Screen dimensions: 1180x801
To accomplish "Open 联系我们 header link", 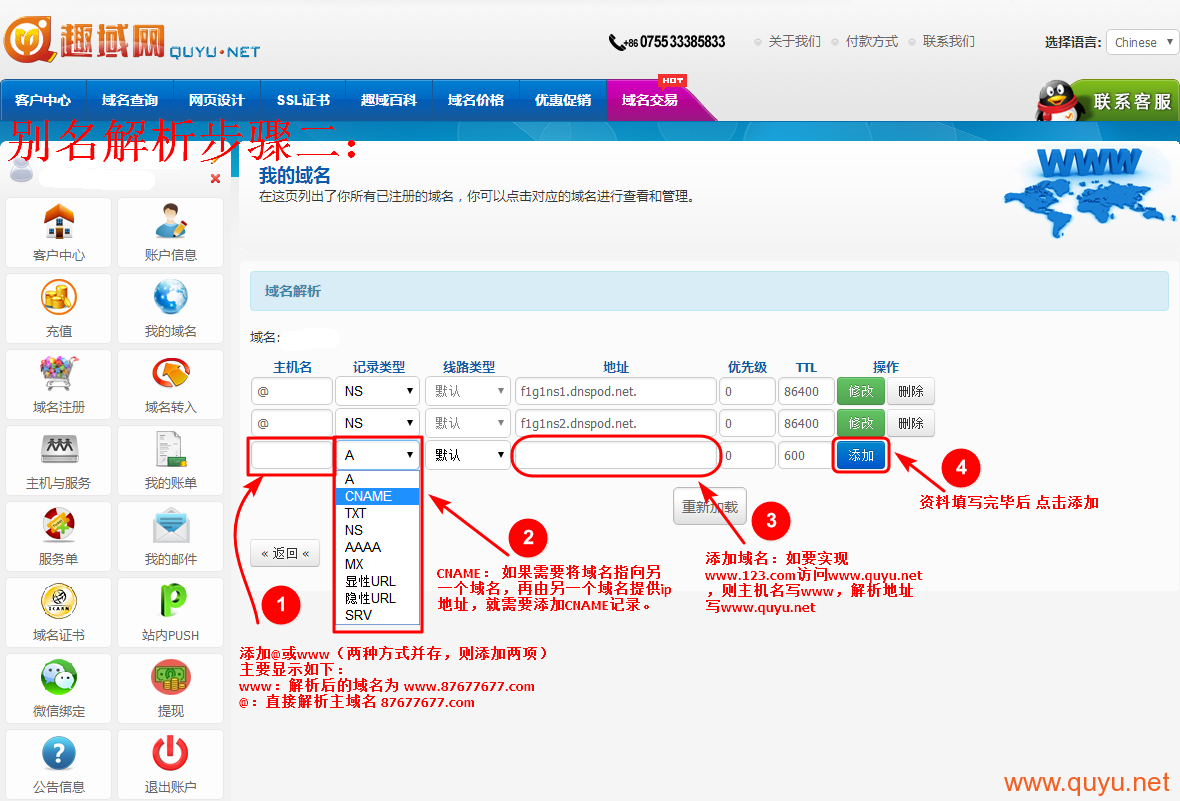I will coord(949,41).
